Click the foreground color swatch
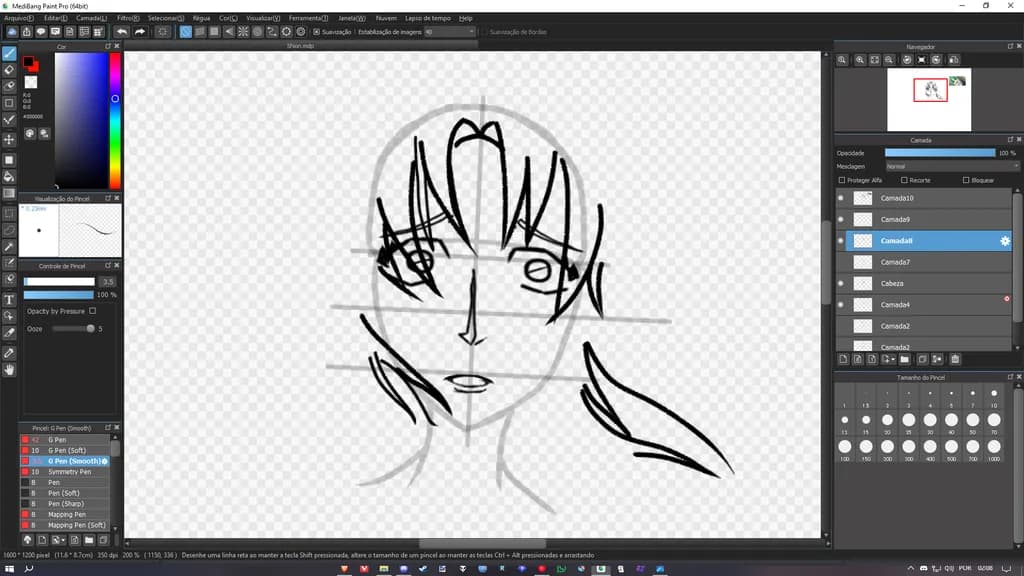Viewport: 1024px width, 576px height. [x=28, y=62]
